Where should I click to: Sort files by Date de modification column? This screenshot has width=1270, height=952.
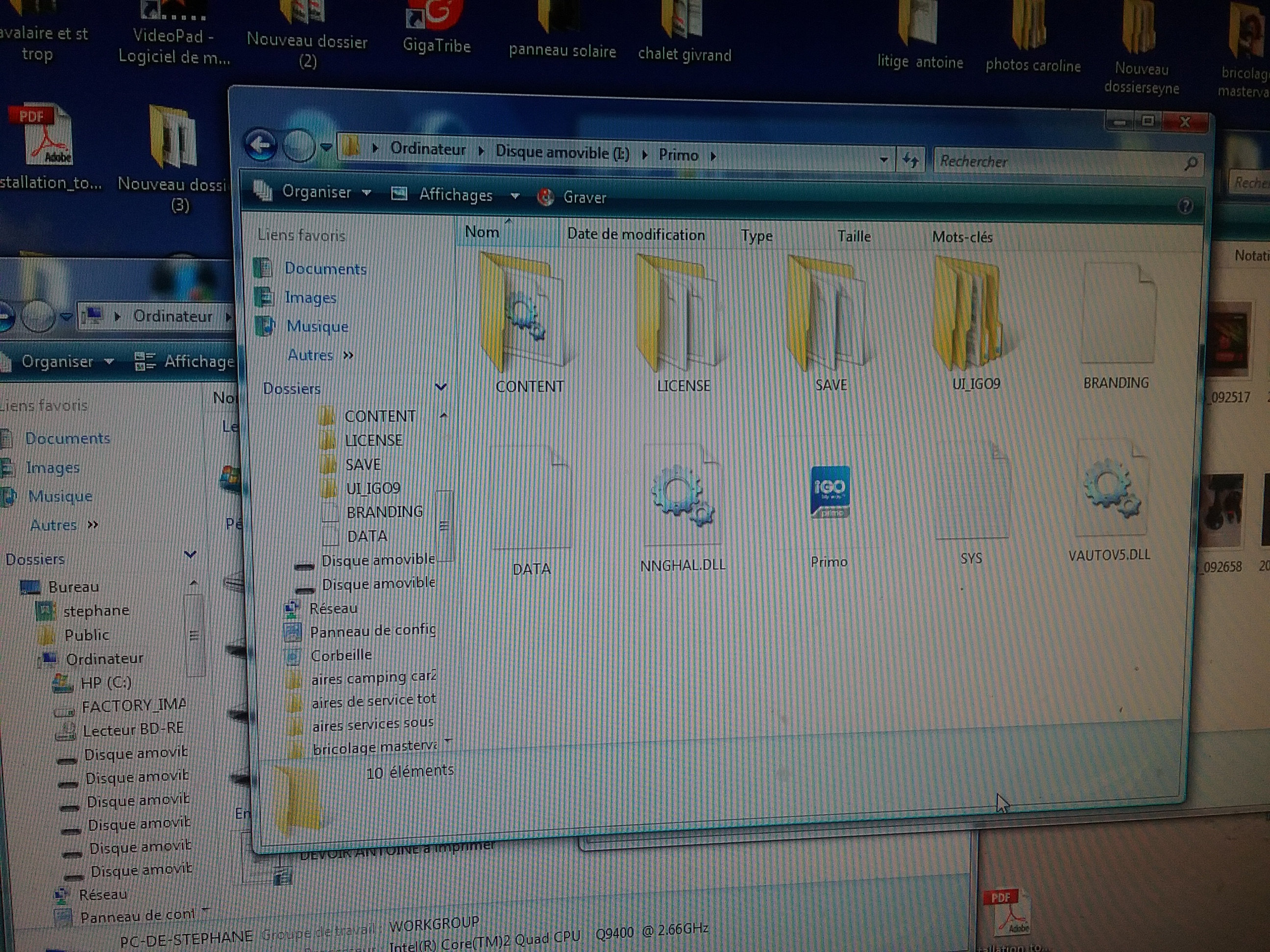(x=635, y=235)
